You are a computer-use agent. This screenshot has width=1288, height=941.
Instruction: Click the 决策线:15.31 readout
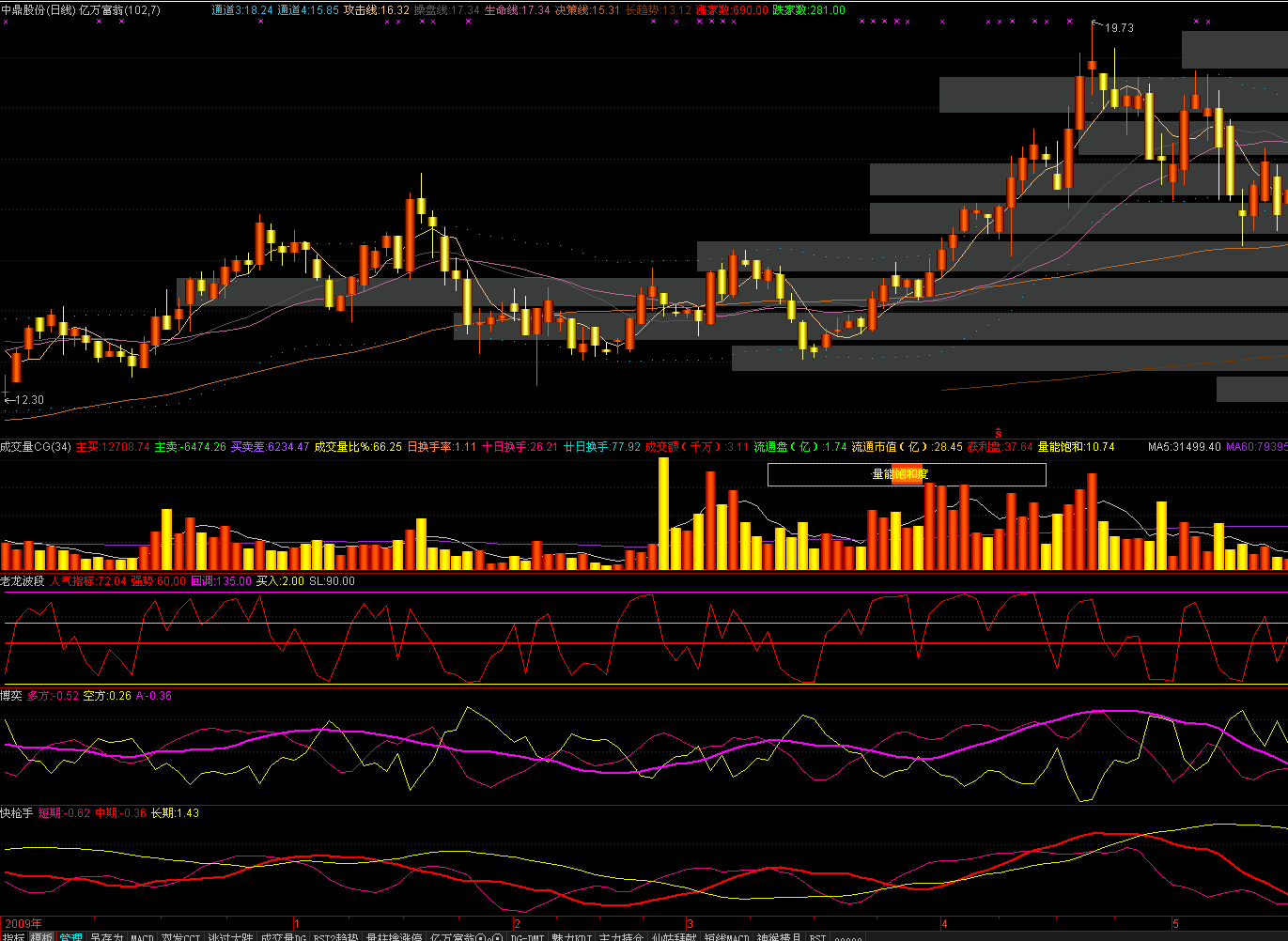(x=588, y=10)
